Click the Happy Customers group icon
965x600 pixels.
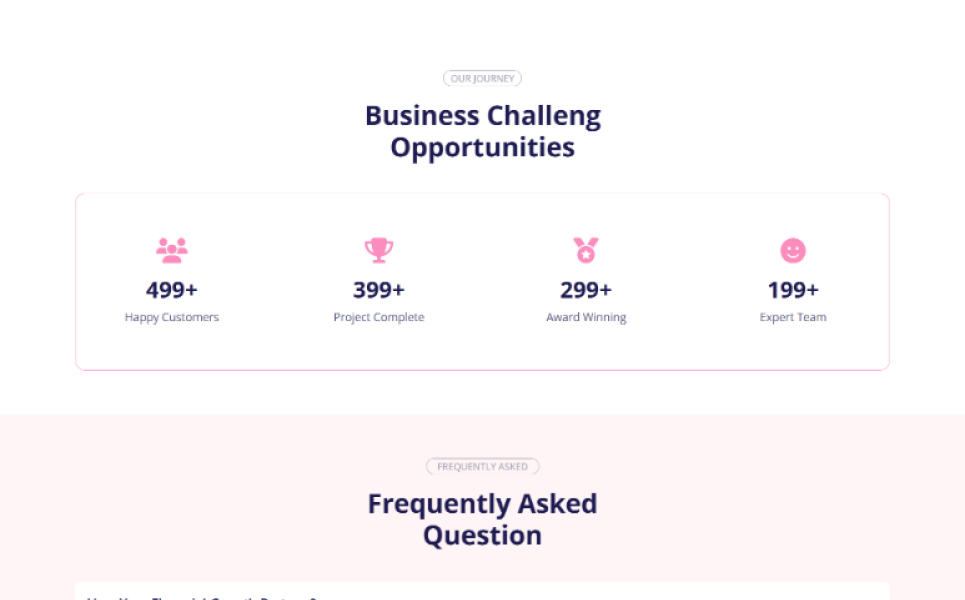coord(172,250)
